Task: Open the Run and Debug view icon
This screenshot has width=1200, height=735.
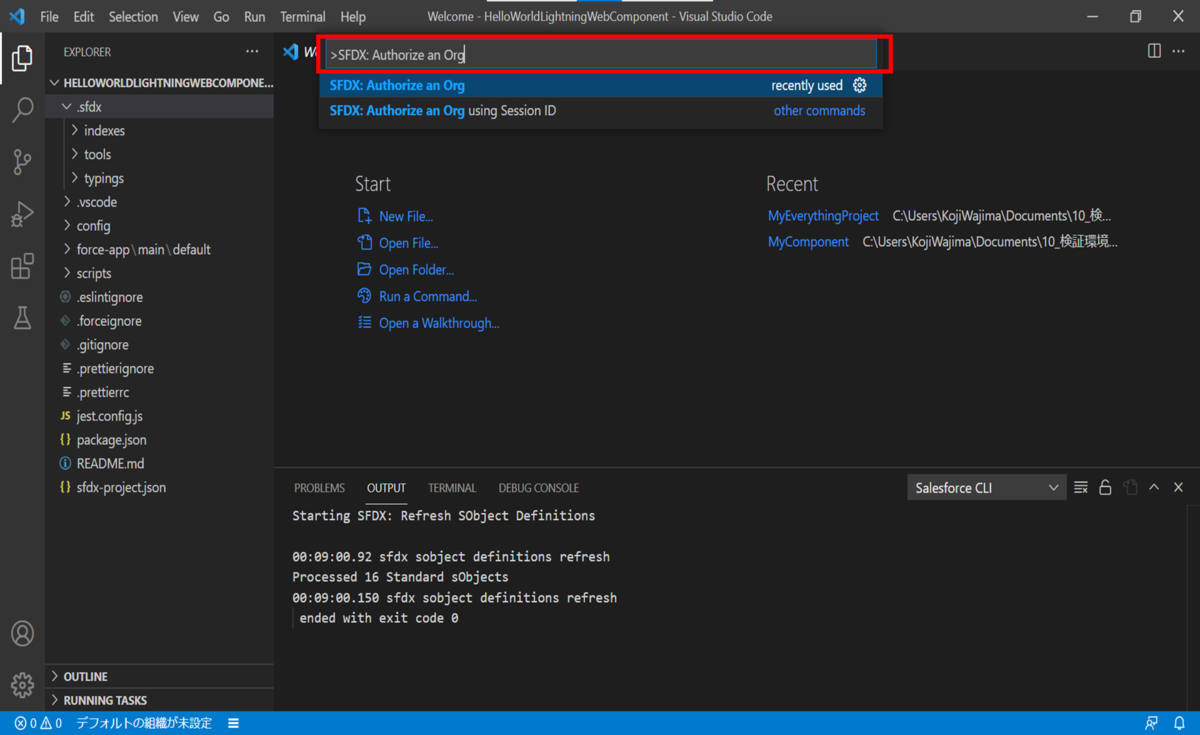Action: (x=22, y=214)
